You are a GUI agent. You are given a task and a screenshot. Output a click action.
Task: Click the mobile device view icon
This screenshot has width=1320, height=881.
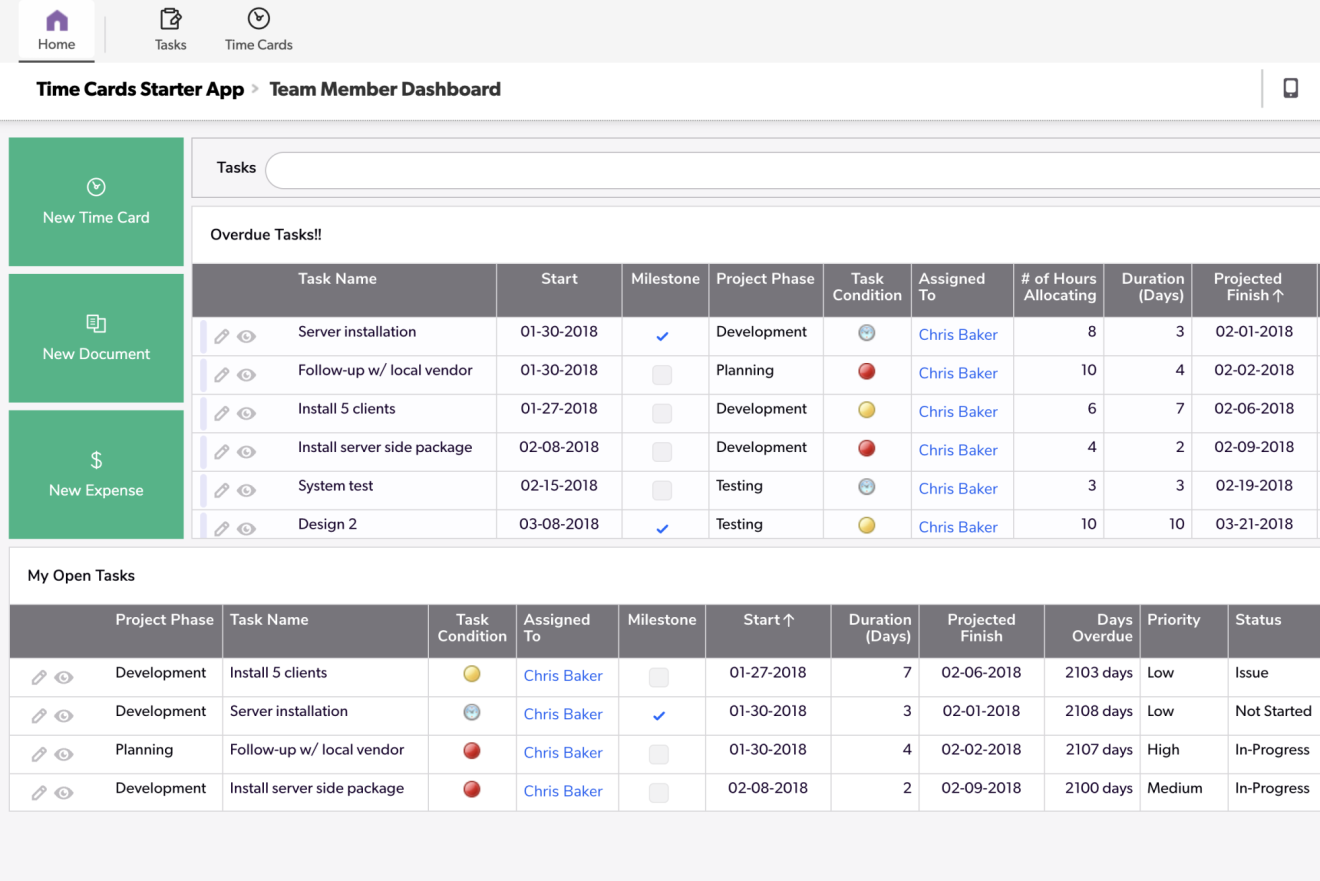[x=1290, y=89]
